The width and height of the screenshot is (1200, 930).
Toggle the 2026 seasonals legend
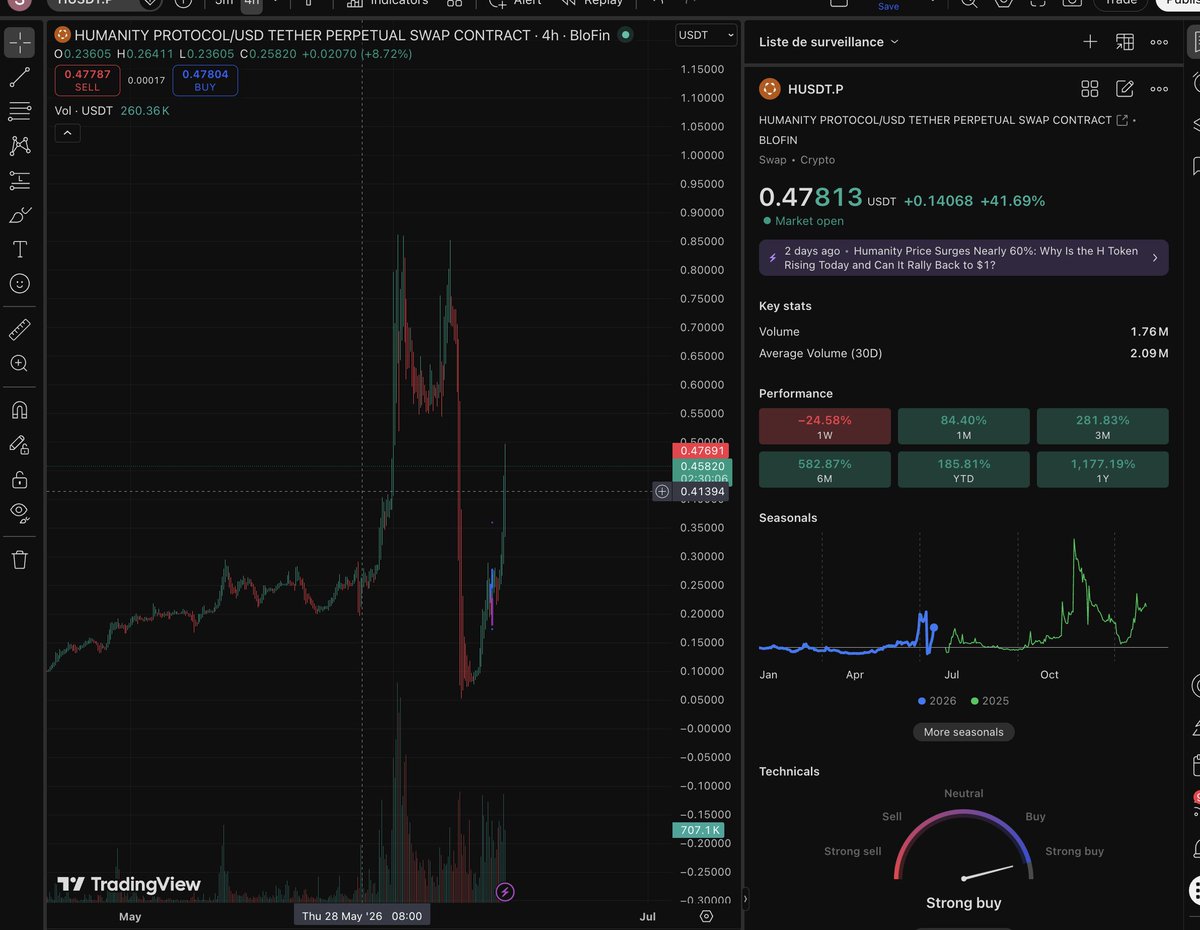tap(937, 701)
